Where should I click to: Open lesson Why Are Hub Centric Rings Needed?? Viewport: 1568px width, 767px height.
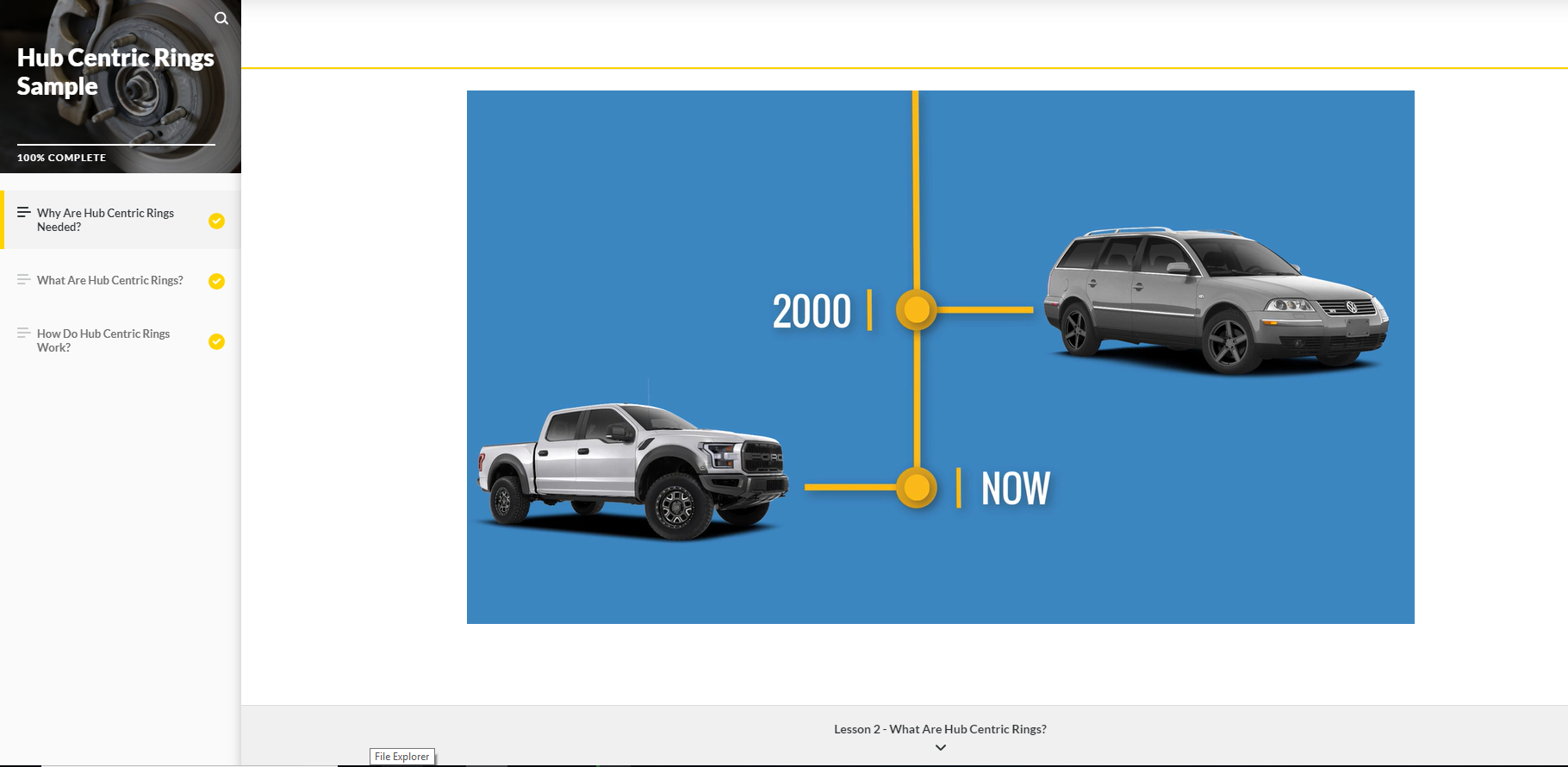coord(121,220)
